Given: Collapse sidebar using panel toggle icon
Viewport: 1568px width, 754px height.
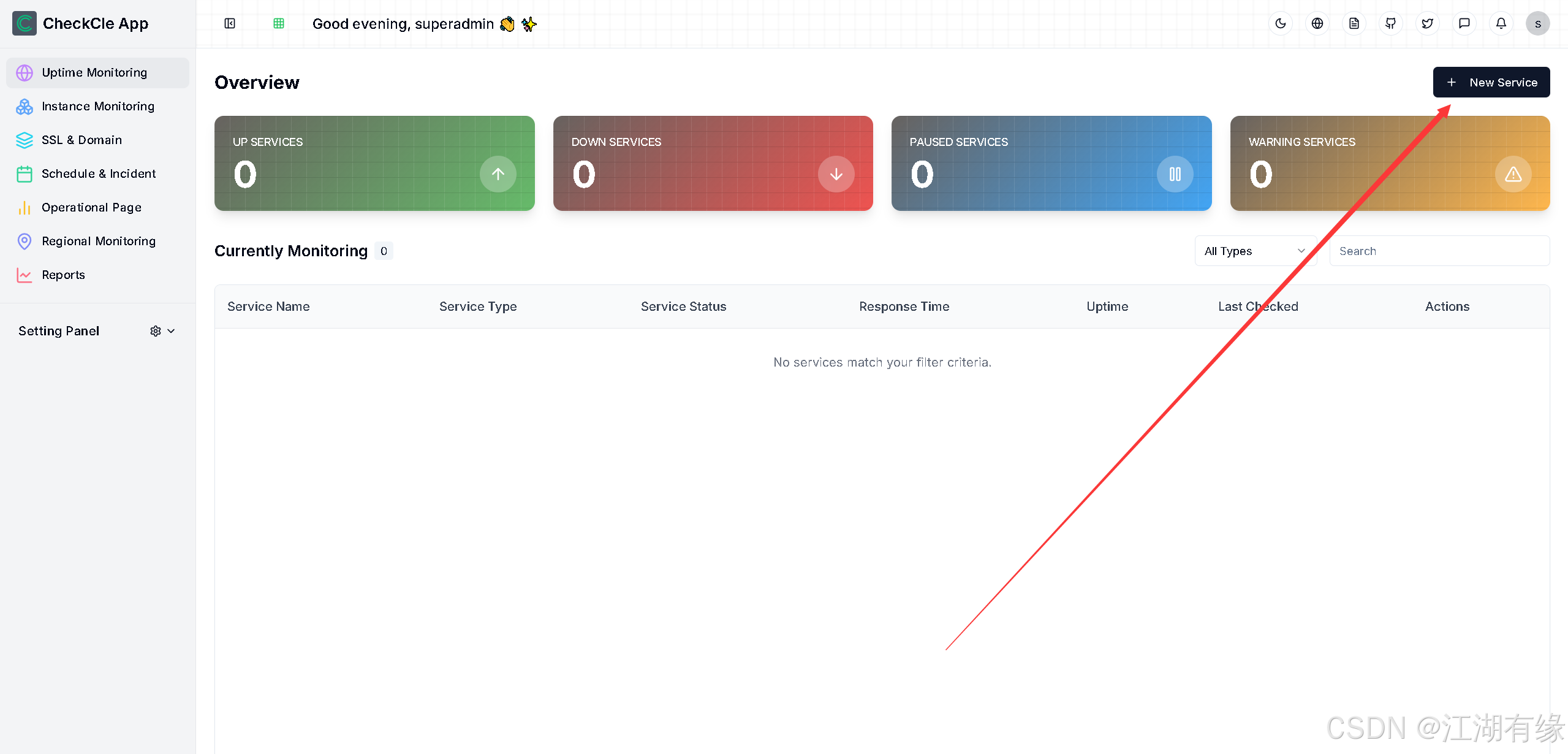Looking at the screenshot, I should [x=230, y=24].
